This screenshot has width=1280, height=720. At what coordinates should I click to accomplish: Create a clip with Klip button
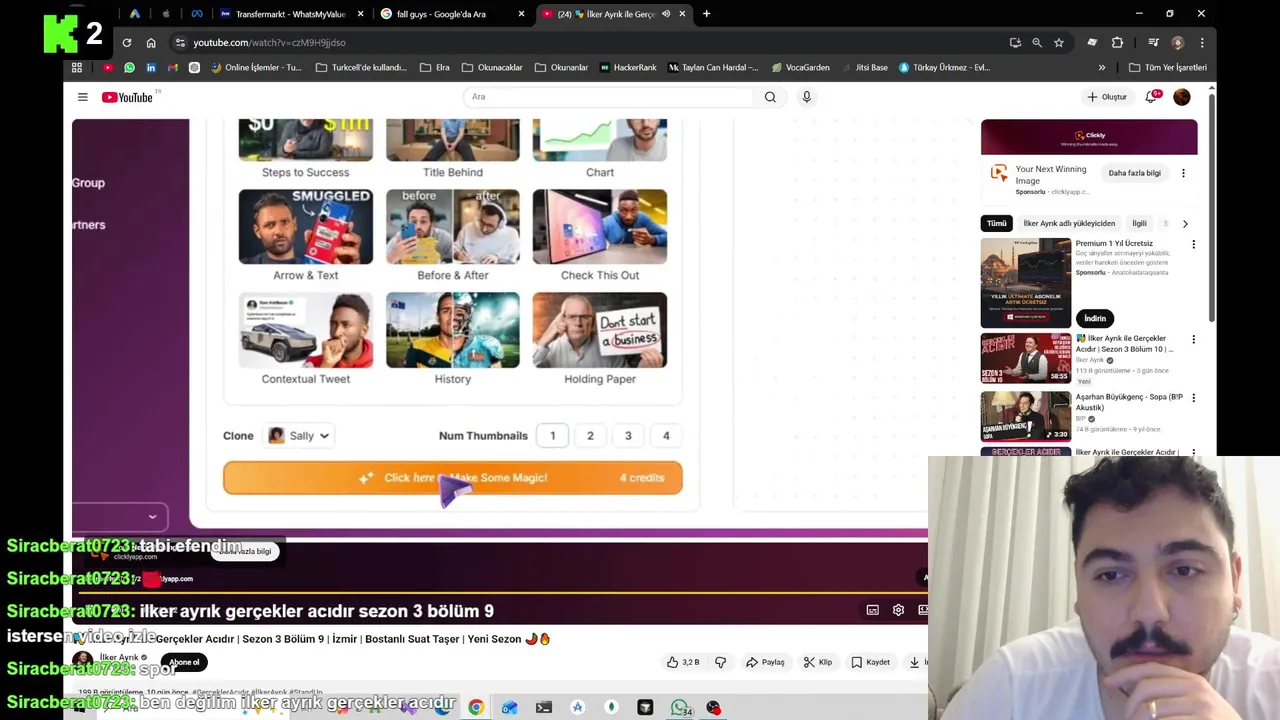point(818,662)
